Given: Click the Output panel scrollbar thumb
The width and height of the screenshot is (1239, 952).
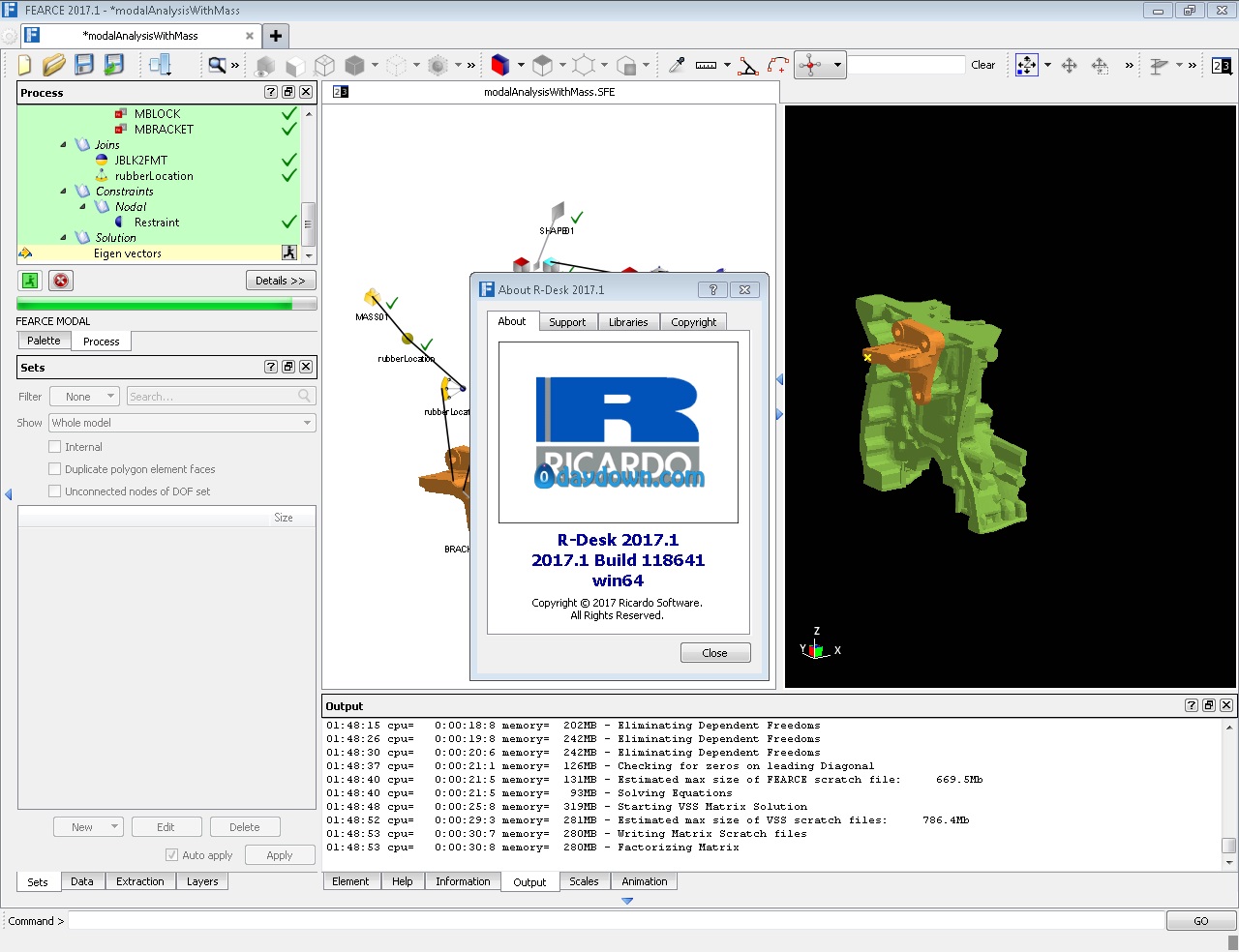Looking at the screenshot, I should click(x=1229, y=846).
